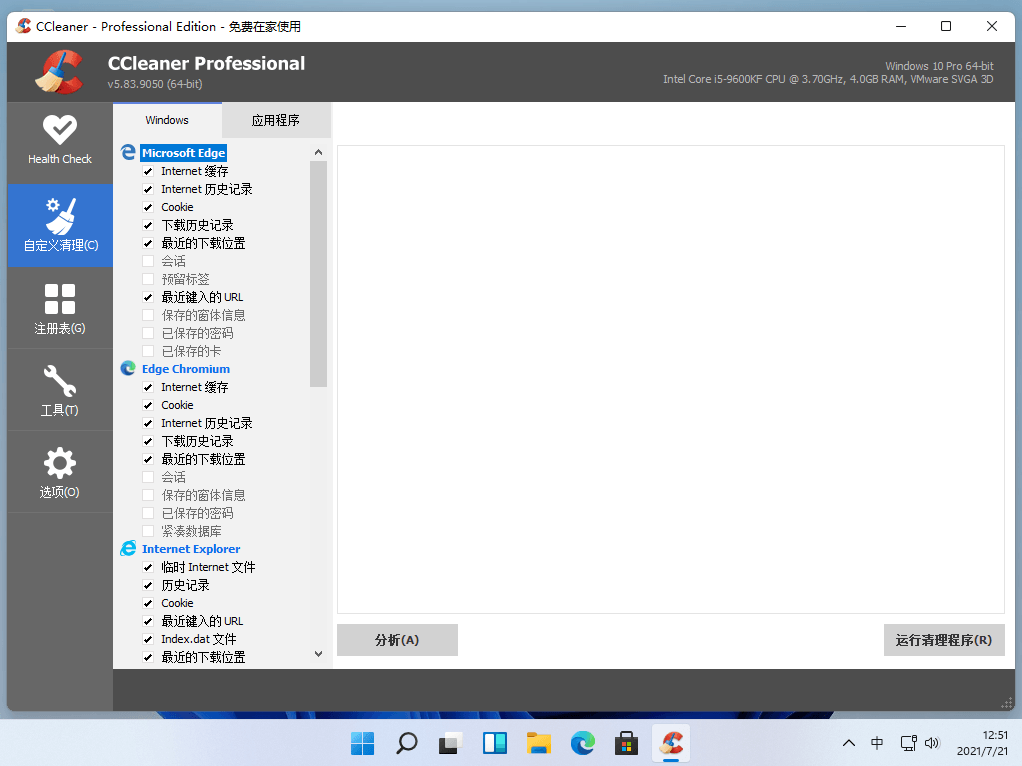Open Task View on taskbar

tap(450, 743)
